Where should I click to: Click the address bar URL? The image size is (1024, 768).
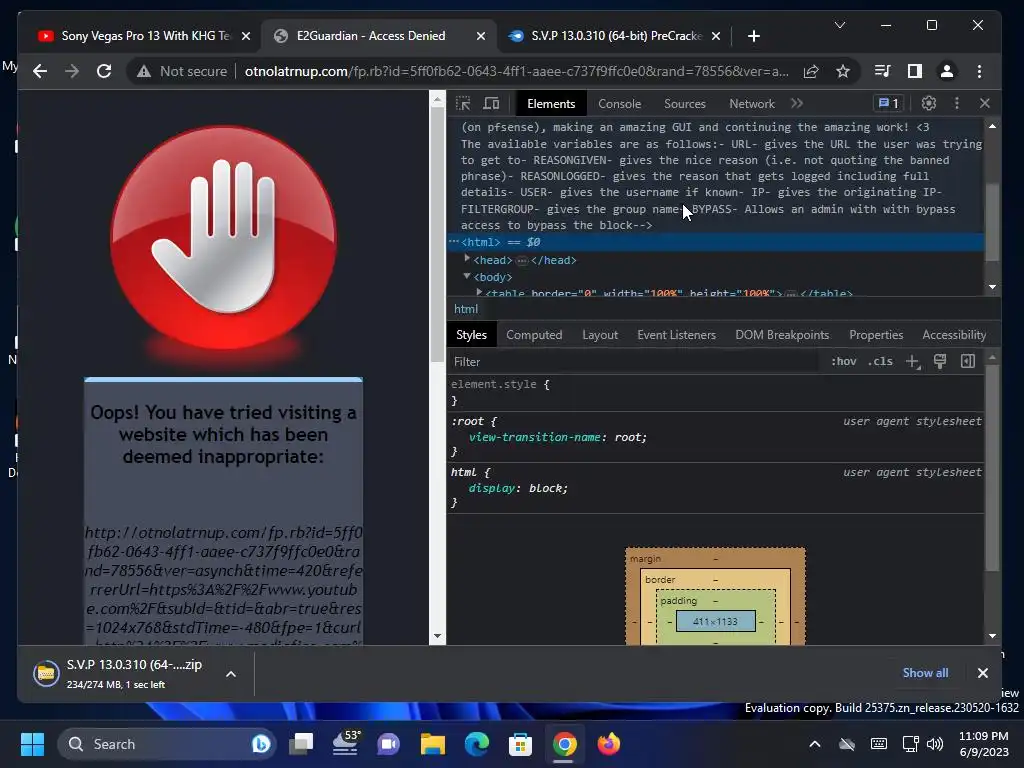[516, 71]
